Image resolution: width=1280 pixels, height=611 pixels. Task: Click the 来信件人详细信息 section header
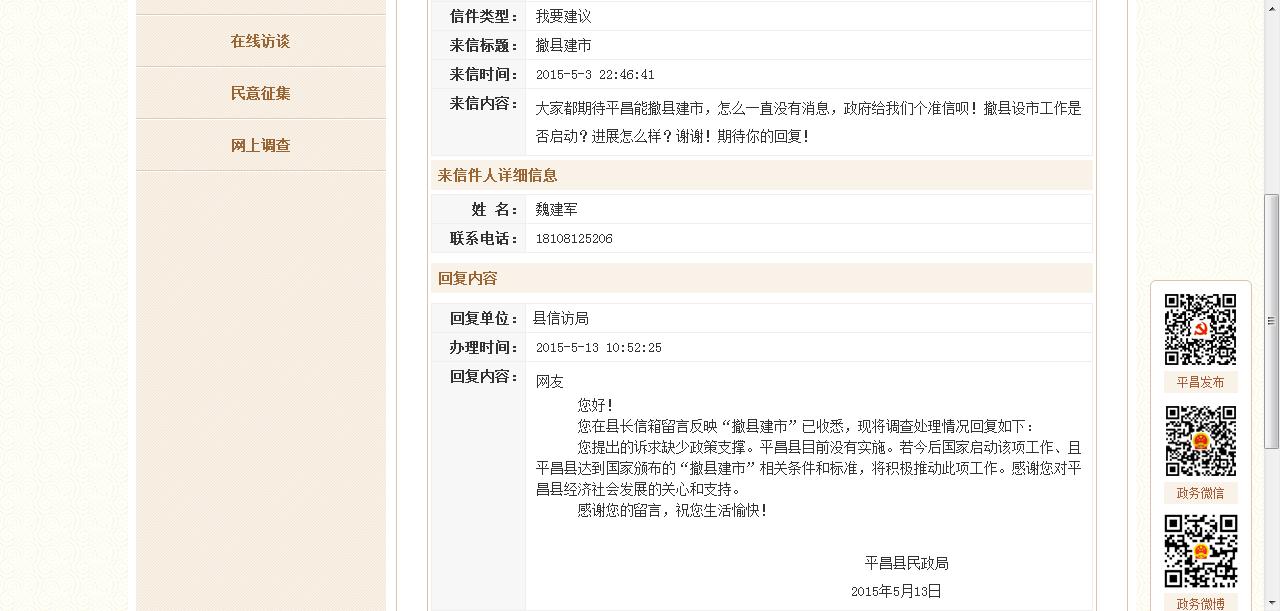(x=498, y=175)
